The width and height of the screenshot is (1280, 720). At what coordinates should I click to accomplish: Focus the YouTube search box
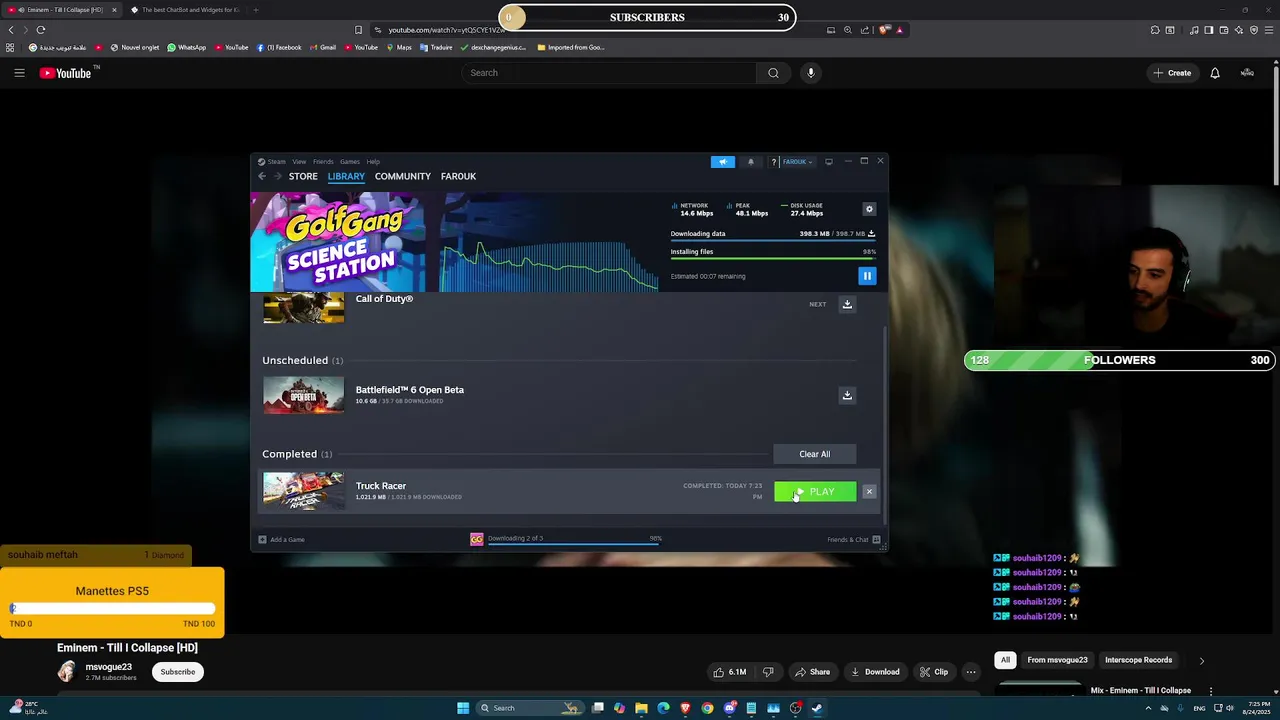(x=608, y=73)
